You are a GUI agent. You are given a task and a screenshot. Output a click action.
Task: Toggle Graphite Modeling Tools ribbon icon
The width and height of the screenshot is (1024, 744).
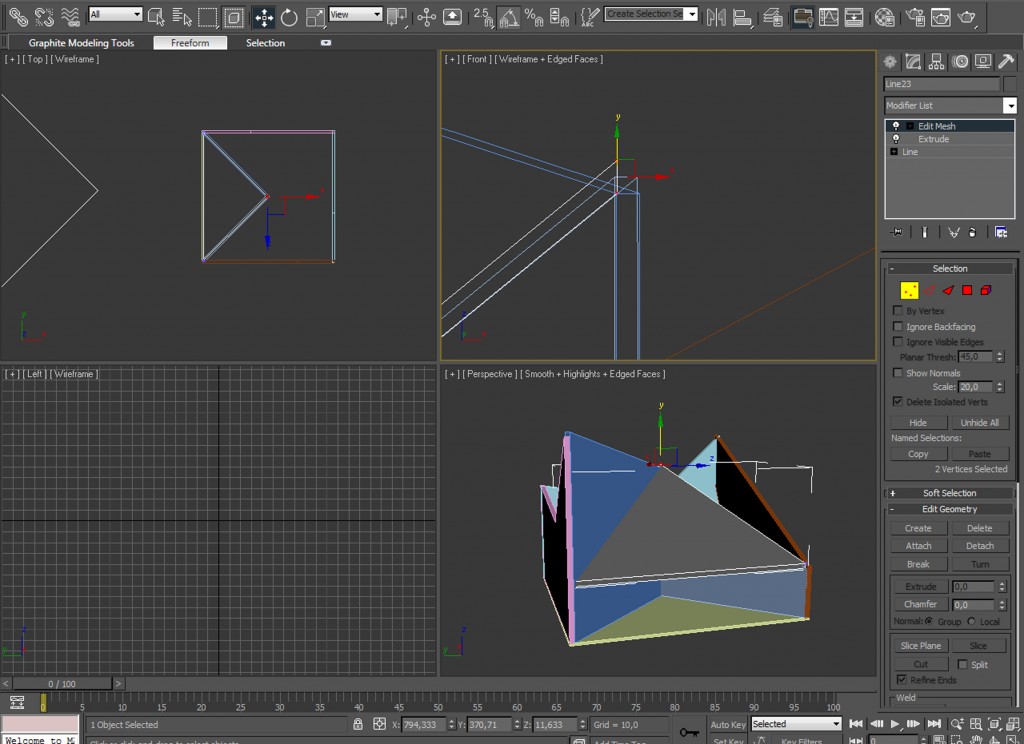click(803, 17)
